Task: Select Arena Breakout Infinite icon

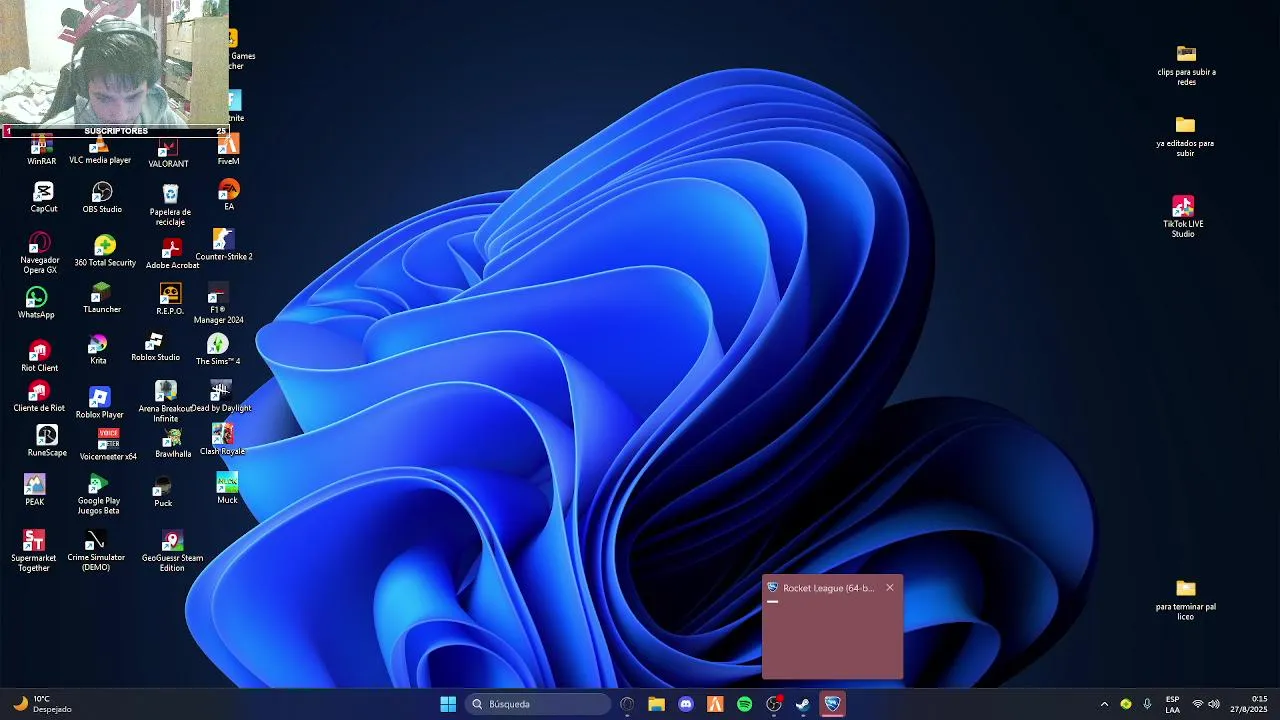Action: pyautogui.click(x=165, y=401)
